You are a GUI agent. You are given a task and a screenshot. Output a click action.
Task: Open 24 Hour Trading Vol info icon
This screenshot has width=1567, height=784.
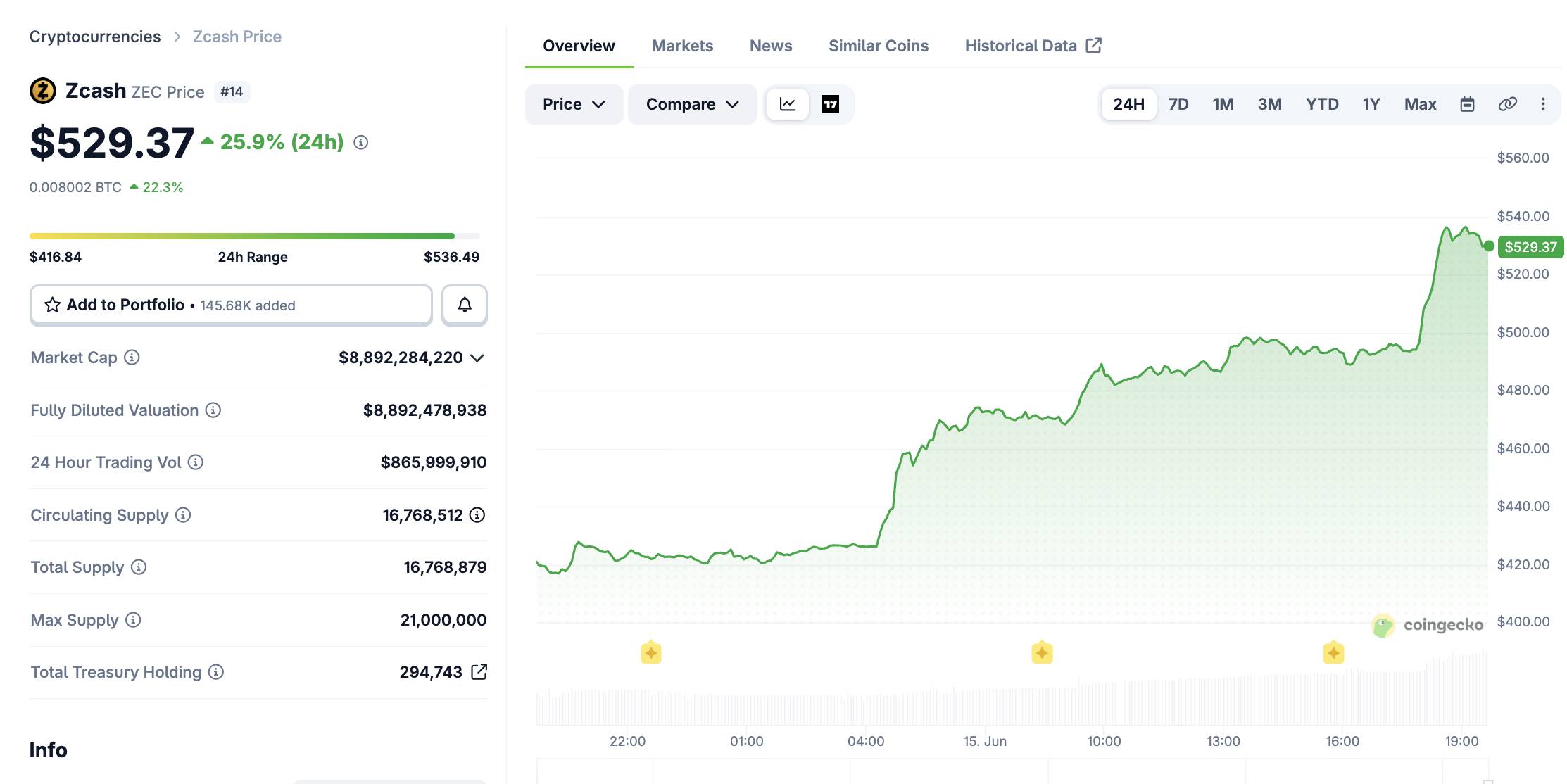tap(196, 462)
